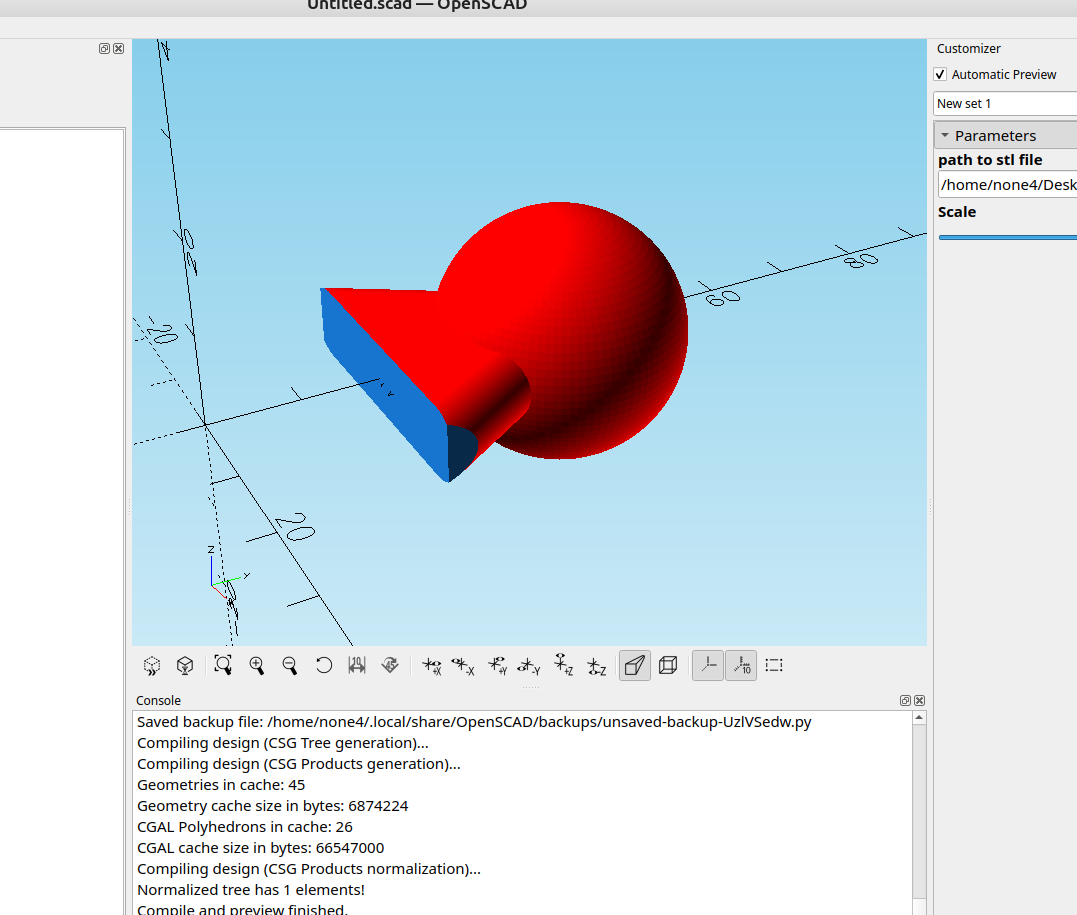The image size is (1077, 915).
Task: Click the View All magnifier icon
Action: click(x=223, y=665)
